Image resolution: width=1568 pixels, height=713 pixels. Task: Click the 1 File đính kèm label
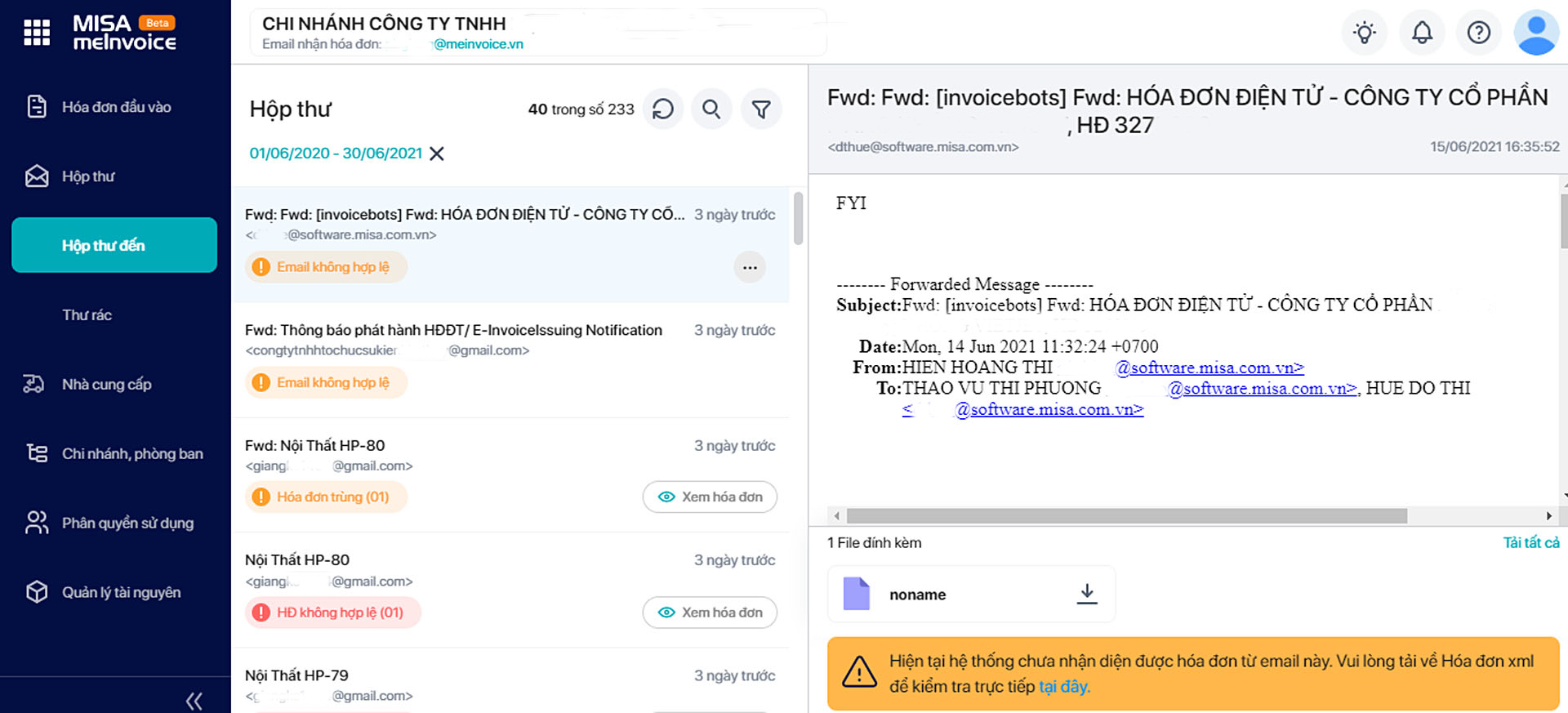coord(874,543)
